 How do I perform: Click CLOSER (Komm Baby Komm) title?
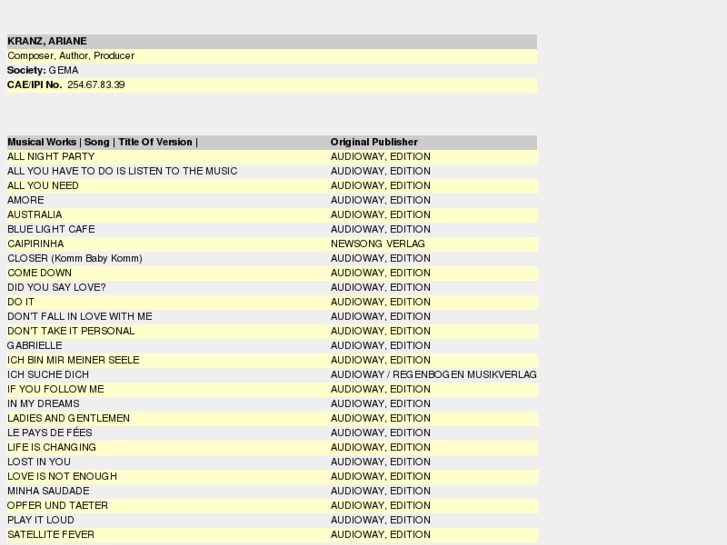tap(75, 258)
